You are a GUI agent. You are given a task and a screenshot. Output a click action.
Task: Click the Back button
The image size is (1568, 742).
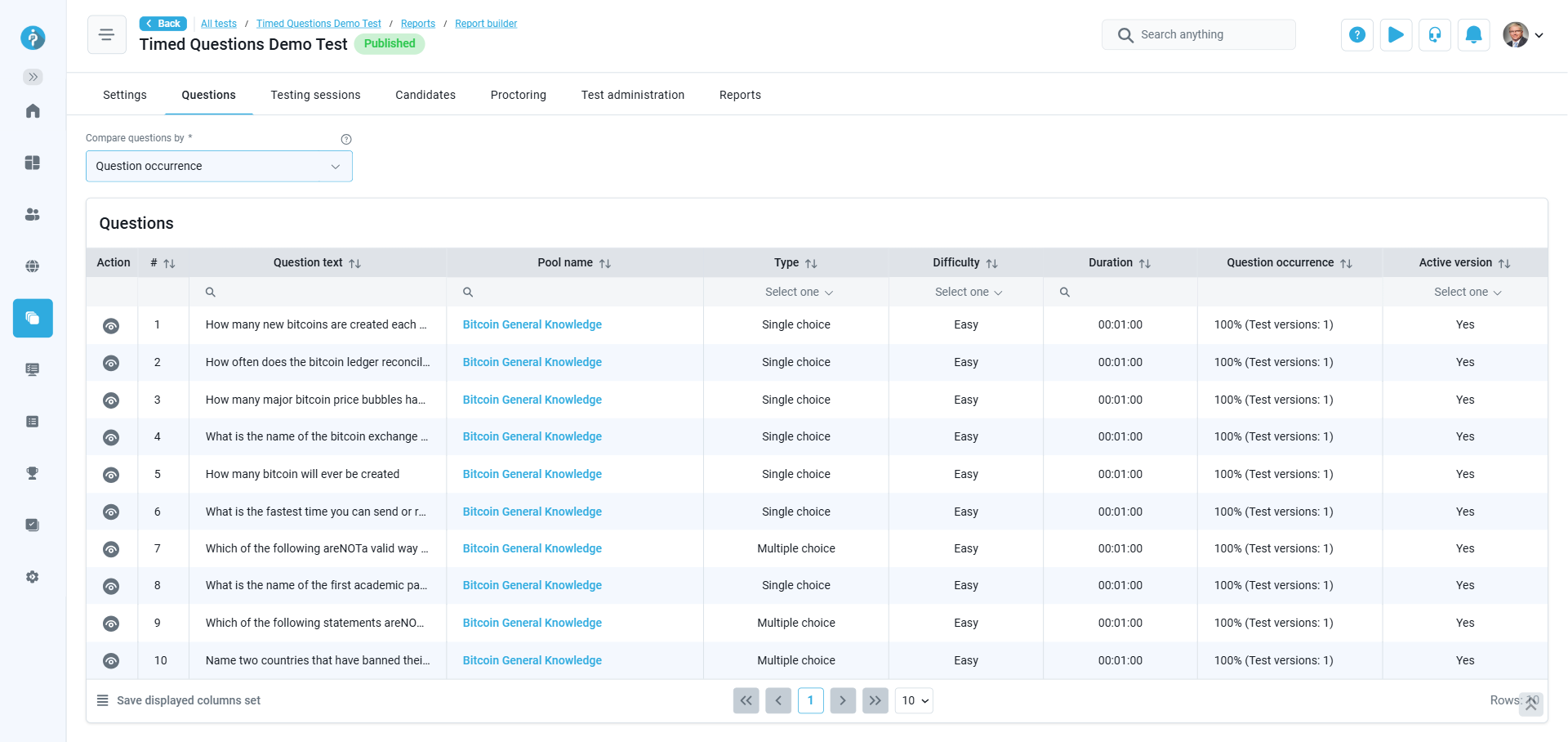pos(163,24)
